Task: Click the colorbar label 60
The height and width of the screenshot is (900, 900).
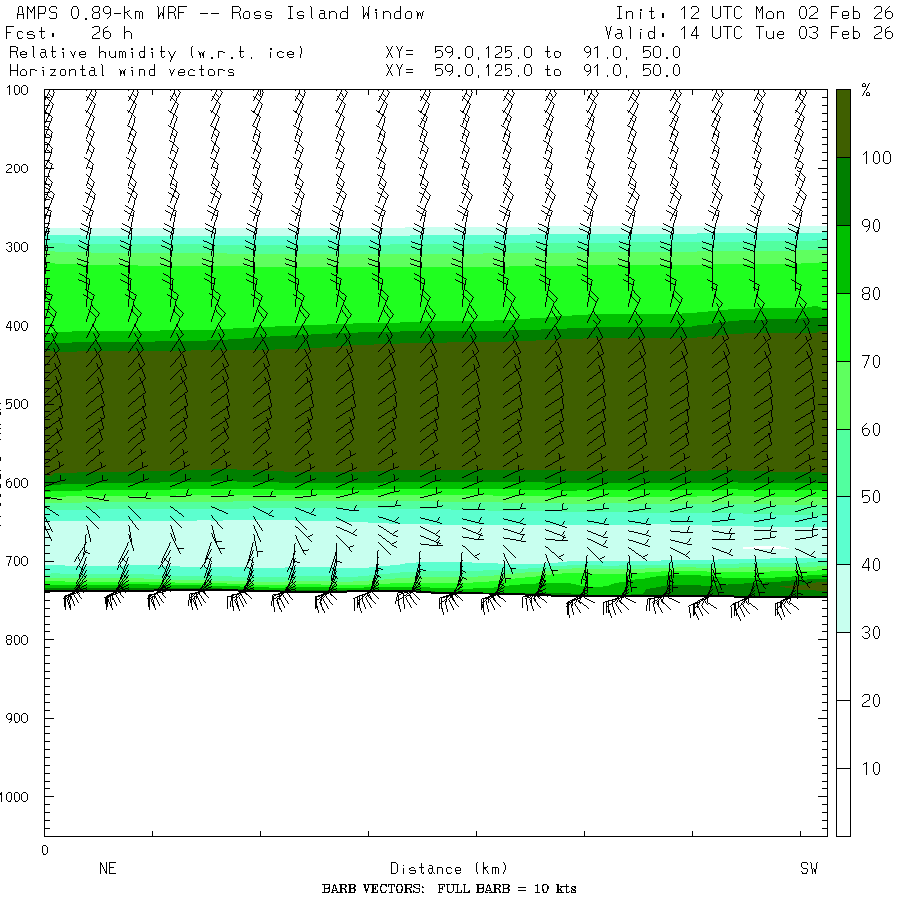Action: click(871, 429)
